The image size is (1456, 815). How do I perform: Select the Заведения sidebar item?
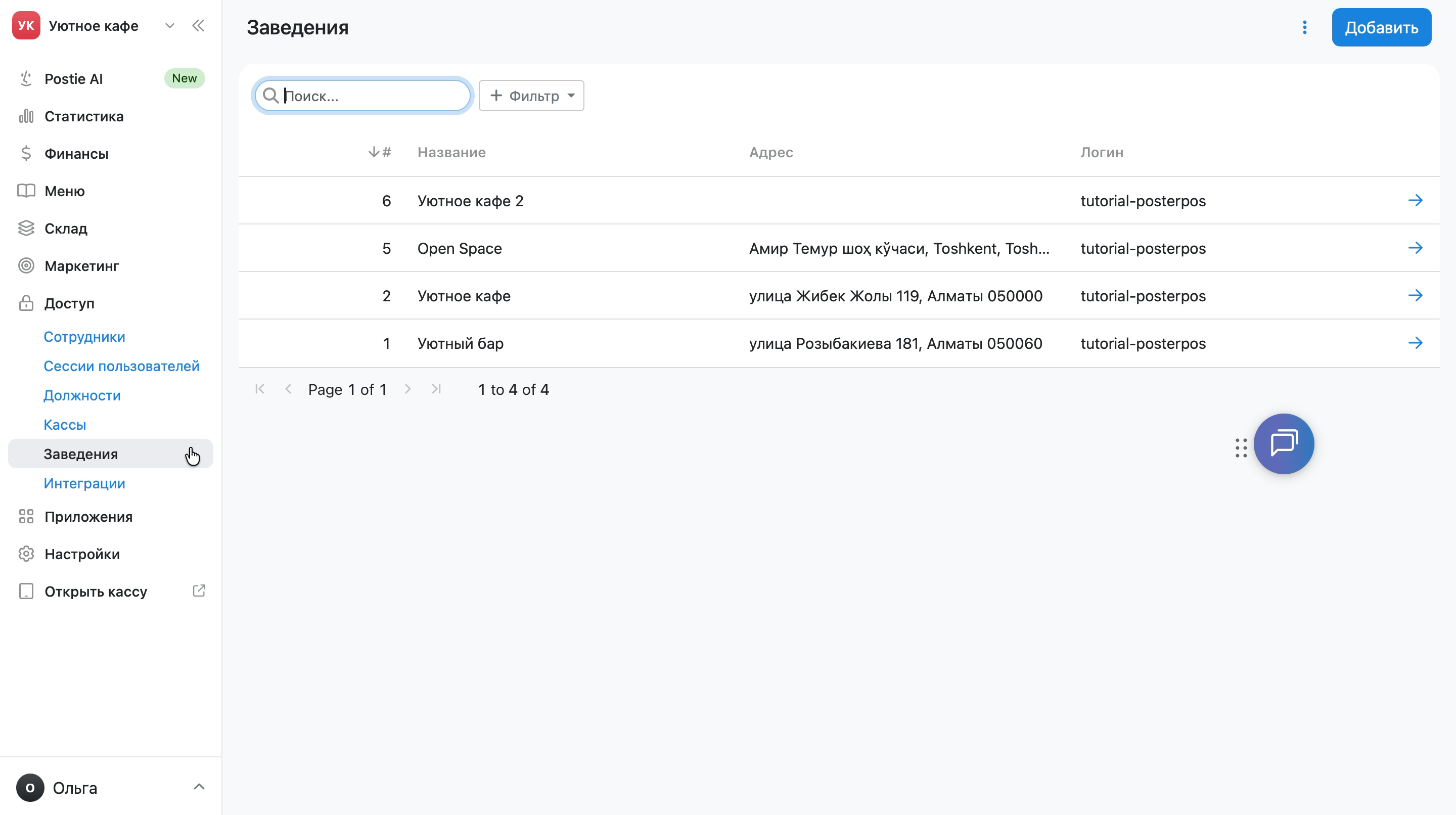click(111, 454)
